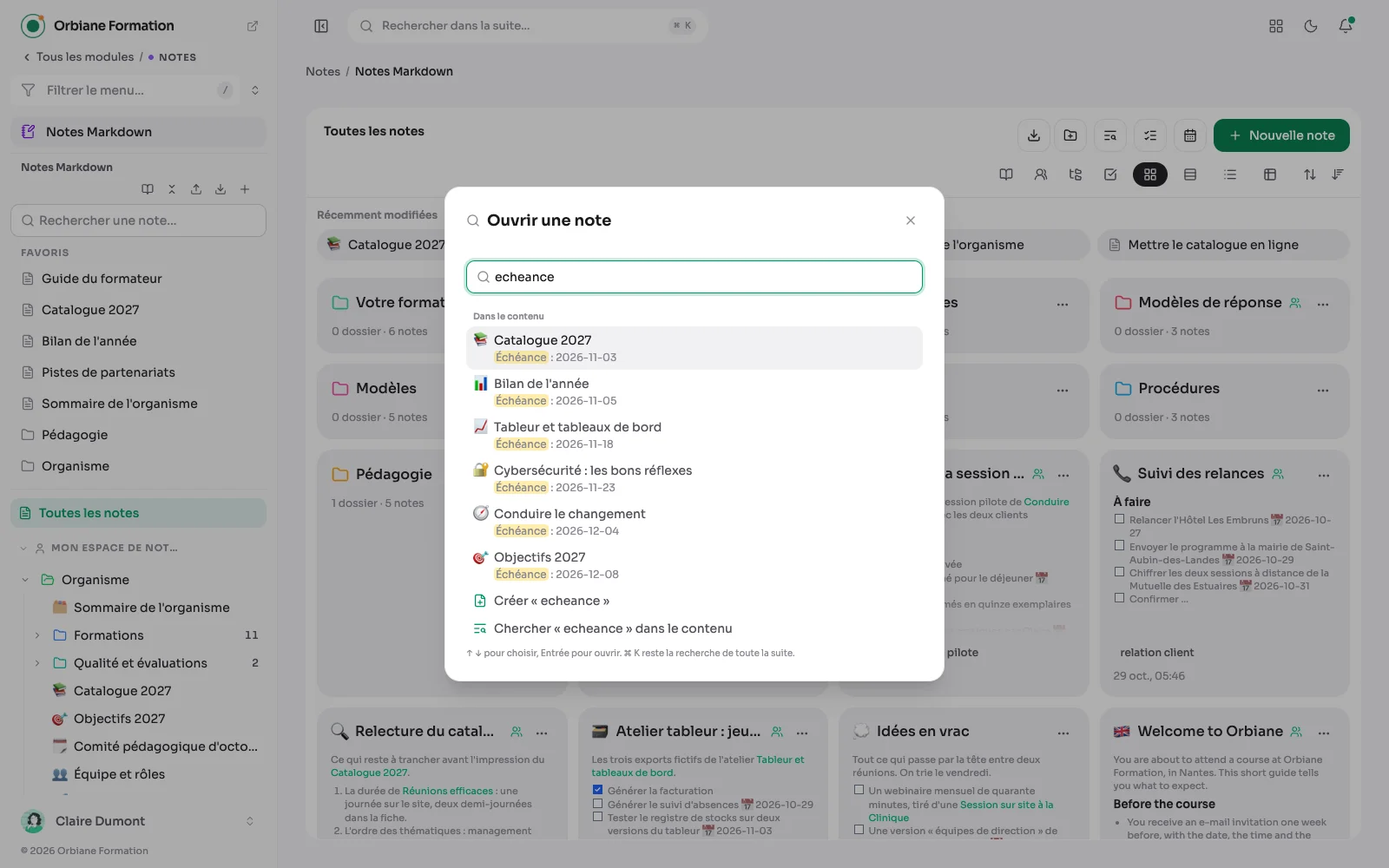The width and height of the screenshot is (1389, 868).
Task: Select the bulleted list view icon
Action: pos(1230,174)
